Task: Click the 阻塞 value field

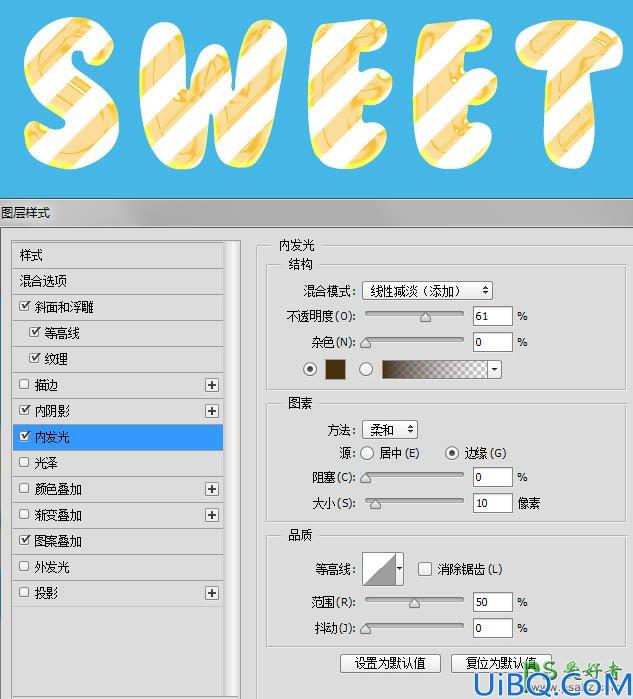Action: (x=493, y=477)
